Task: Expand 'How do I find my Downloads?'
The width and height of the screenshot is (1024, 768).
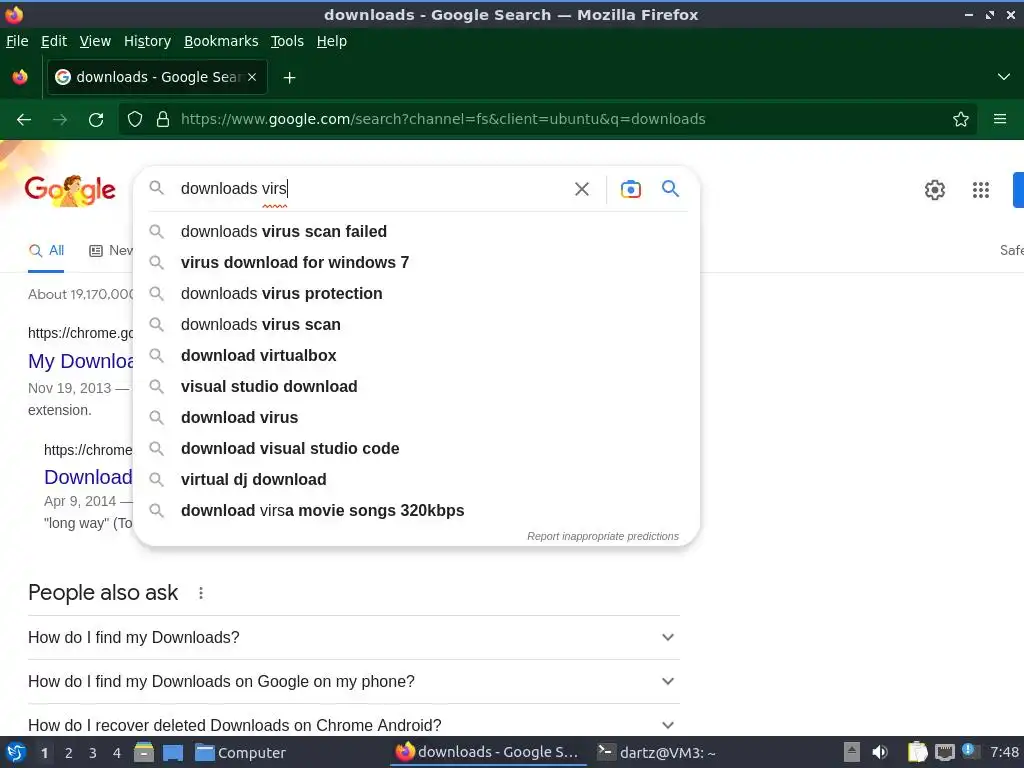Action: point(354,637)
